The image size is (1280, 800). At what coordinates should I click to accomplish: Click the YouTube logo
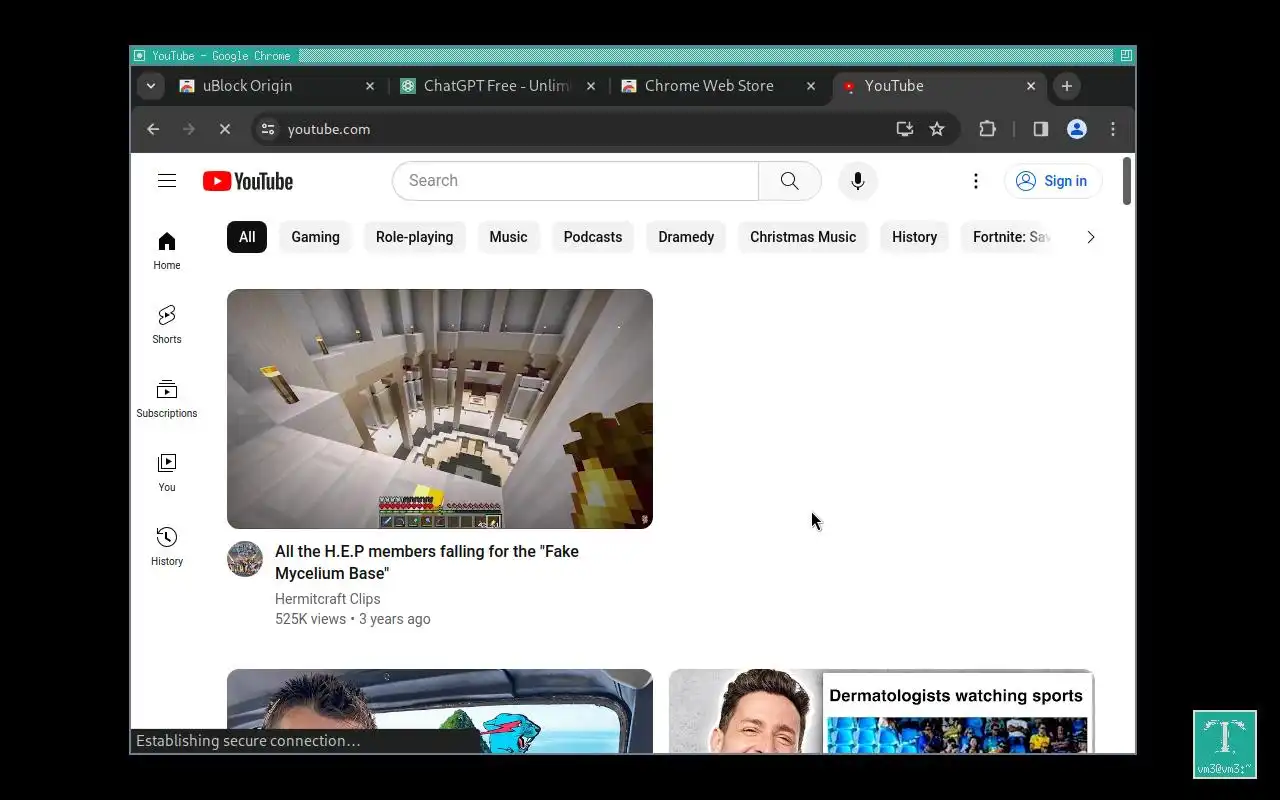tap(248, 181)
